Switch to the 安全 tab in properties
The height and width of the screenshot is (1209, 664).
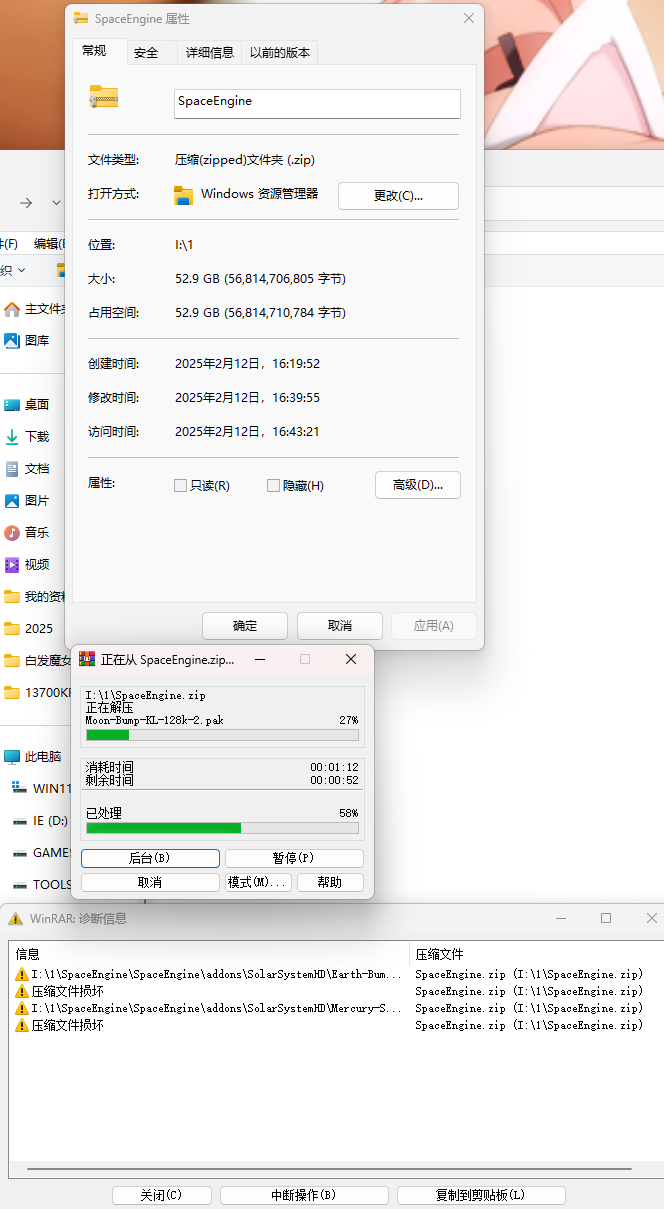coord(147,53)
